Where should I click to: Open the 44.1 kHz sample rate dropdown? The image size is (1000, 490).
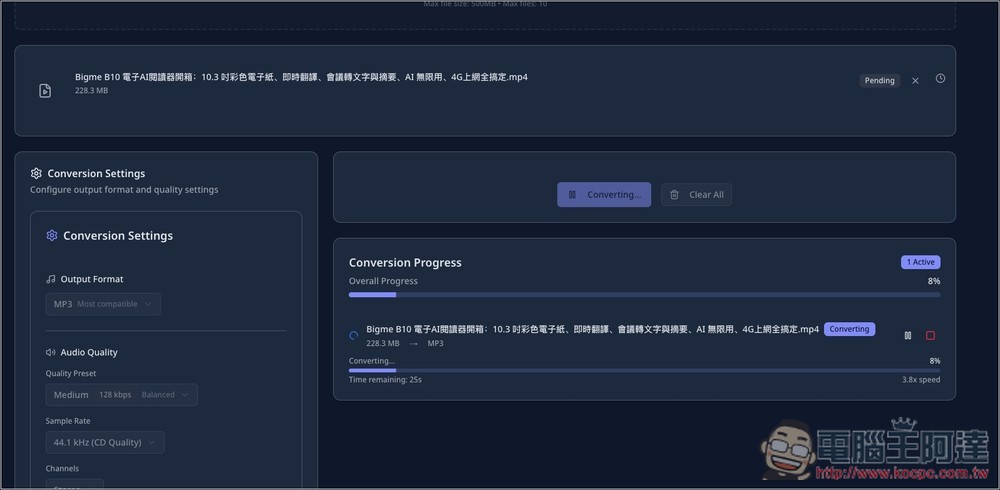(105, 442)
